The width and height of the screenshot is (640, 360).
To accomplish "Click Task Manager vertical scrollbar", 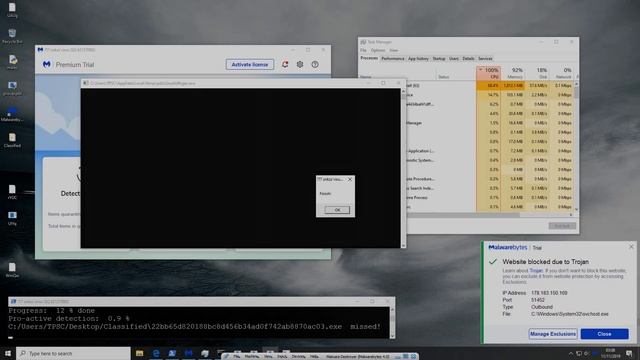I will [x=576, y=146].
